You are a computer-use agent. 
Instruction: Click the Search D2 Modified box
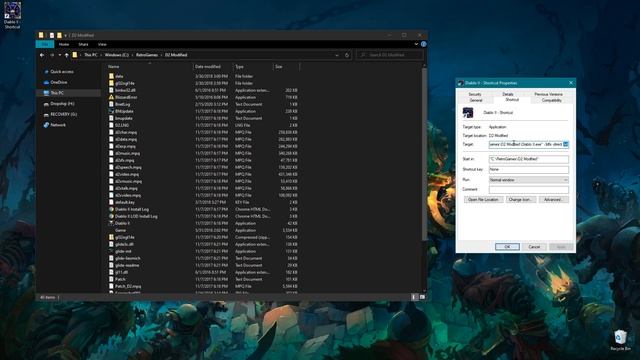point(389,55)
